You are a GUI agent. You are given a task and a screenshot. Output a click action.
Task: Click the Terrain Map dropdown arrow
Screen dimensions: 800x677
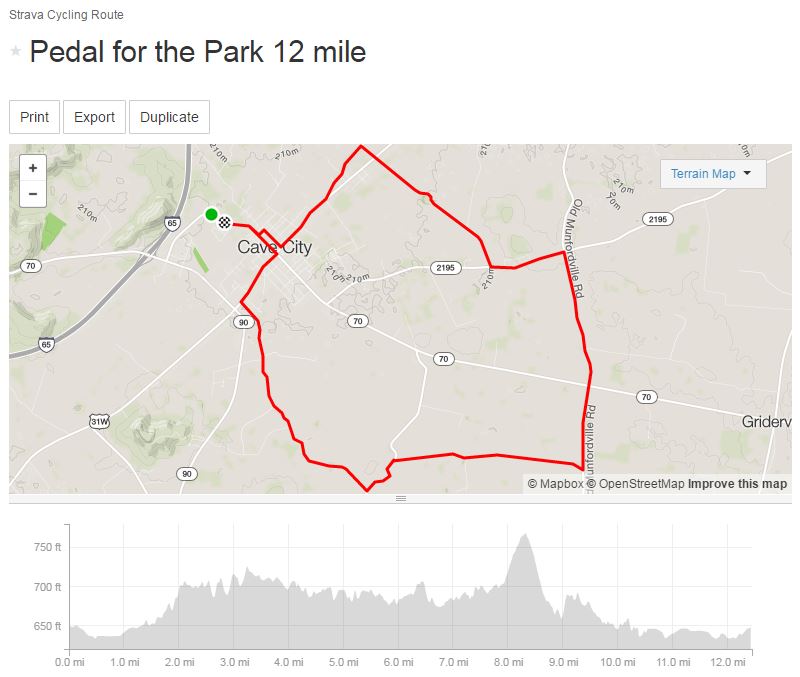pyautogui.click(x=747, y=173)
